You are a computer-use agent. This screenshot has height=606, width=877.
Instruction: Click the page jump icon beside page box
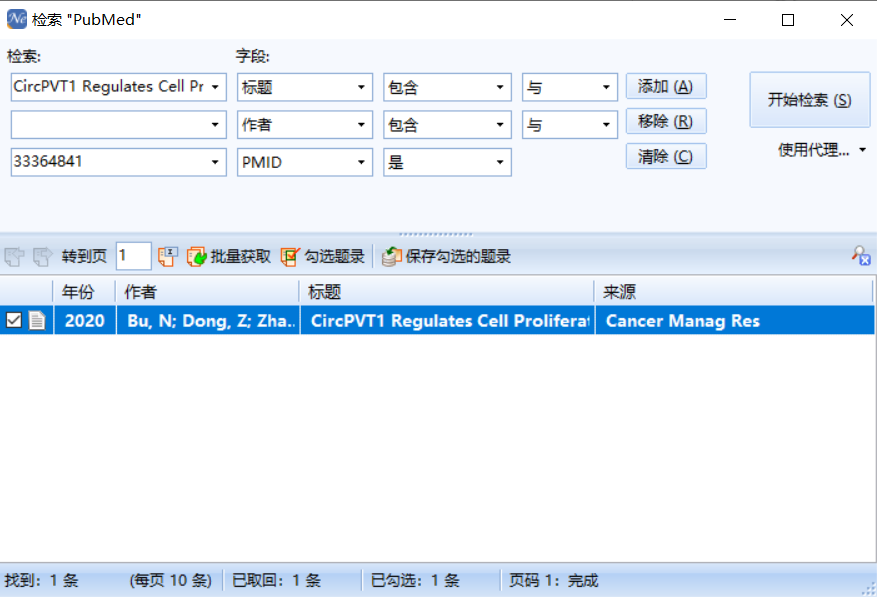(x=167, y=257)
